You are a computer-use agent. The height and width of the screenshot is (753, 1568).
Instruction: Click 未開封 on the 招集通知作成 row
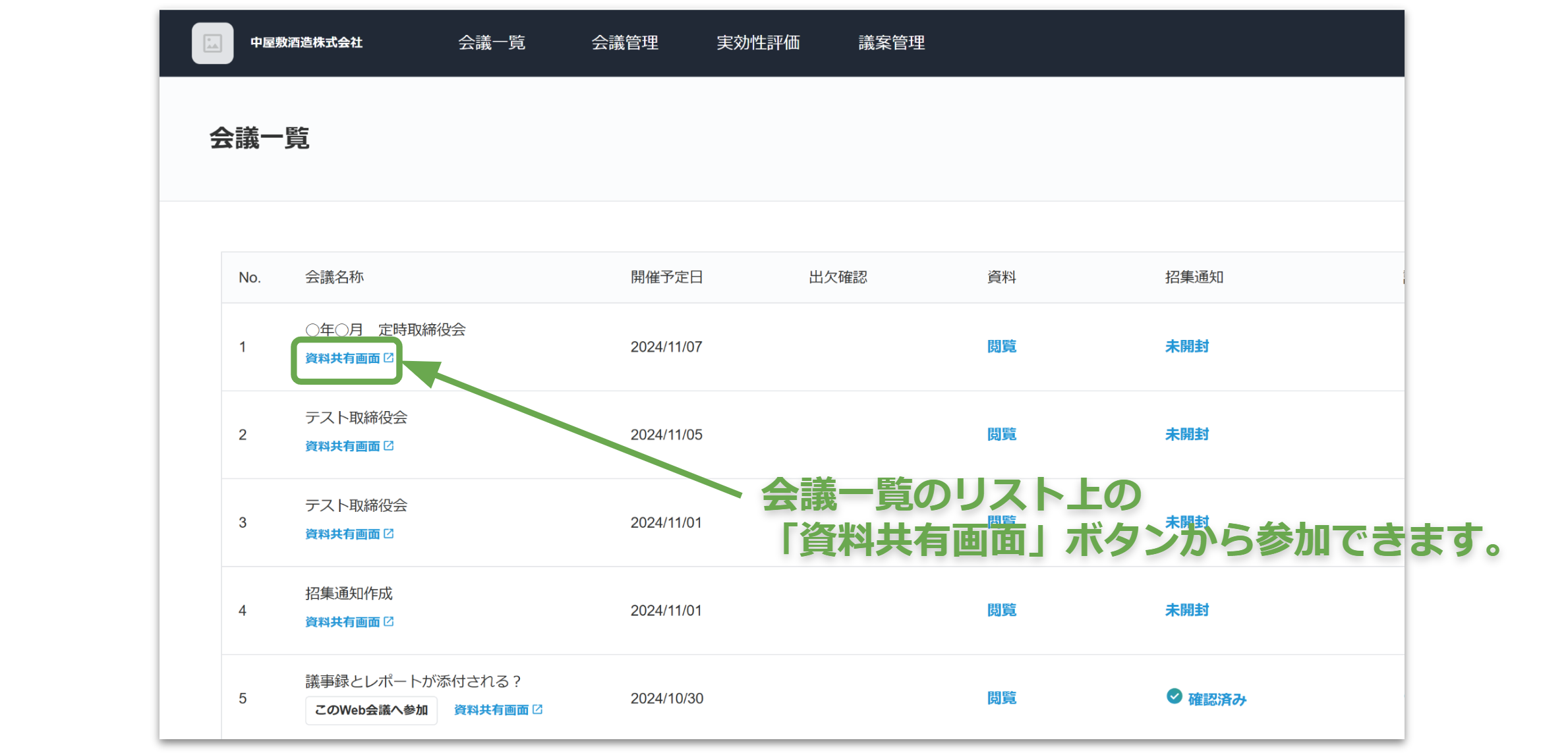1186,609
